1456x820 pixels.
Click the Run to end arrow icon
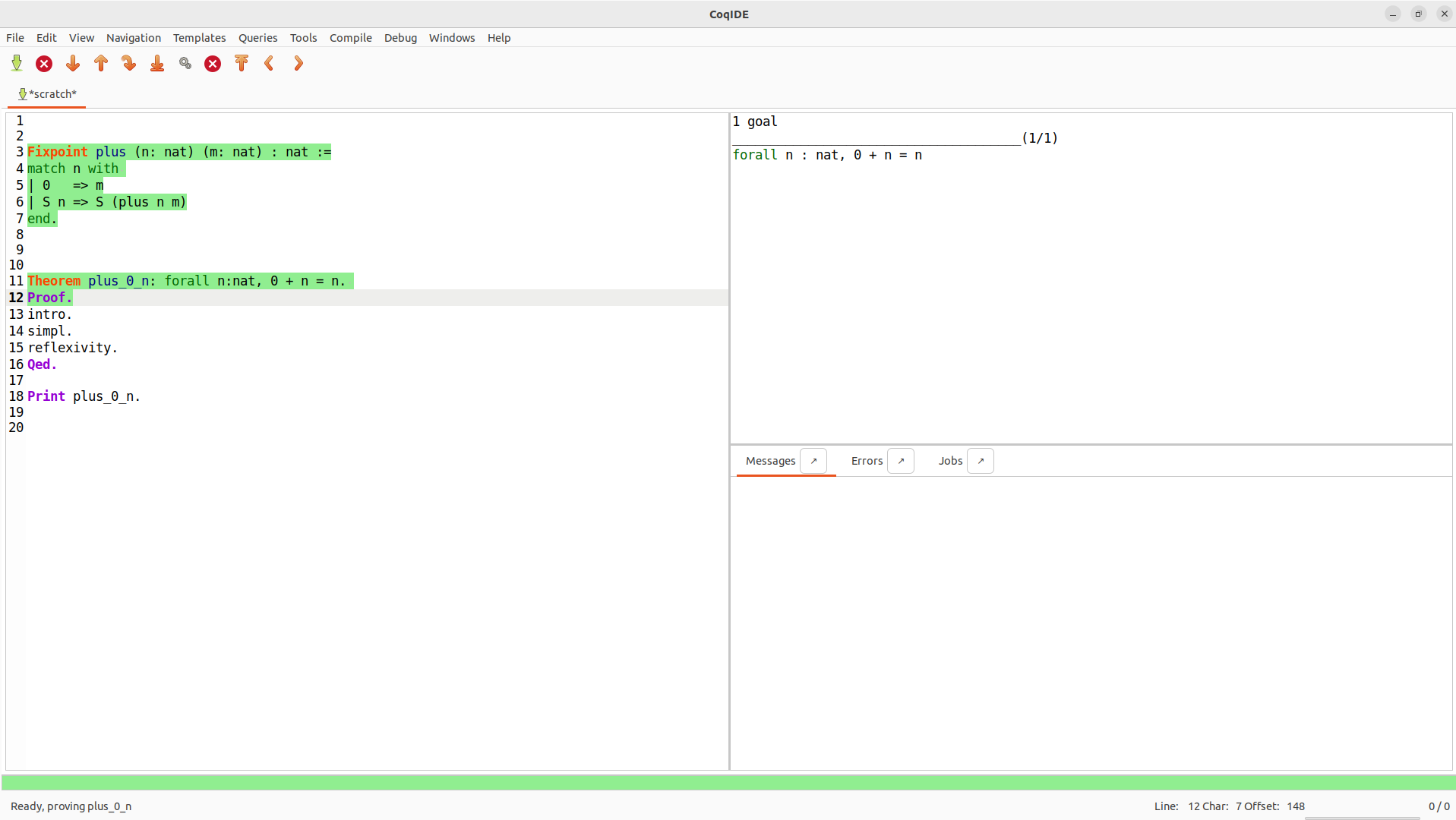pos(157,64)
